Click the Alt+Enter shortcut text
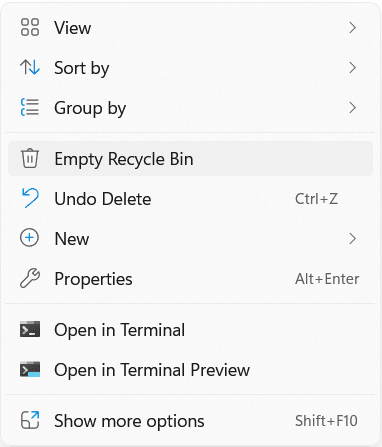Image resolution: width=382 pixels, height=447 pixels. tap(327, 279)
